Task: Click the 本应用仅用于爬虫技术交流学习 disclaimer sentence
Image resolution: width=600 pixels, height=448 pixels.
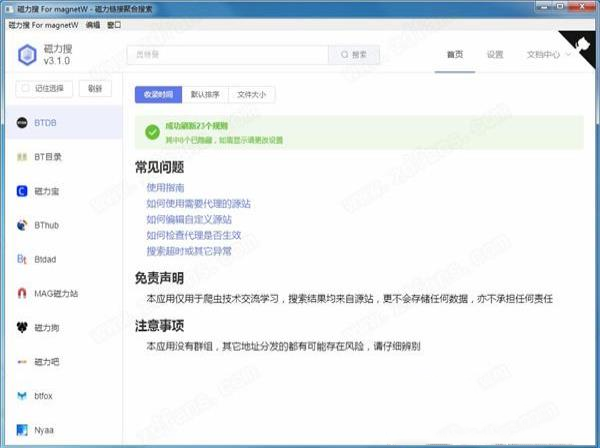Action: (349, 299)
